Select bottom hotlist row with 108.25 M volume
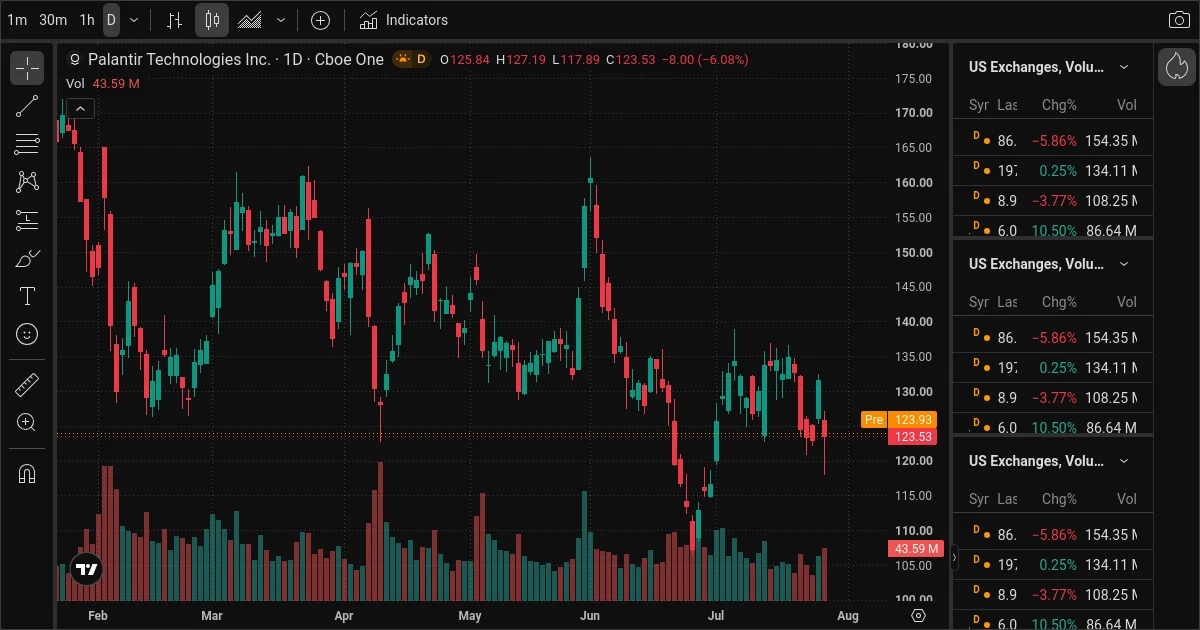This screenshot has width=1200, height=630. pos(1053,595)
